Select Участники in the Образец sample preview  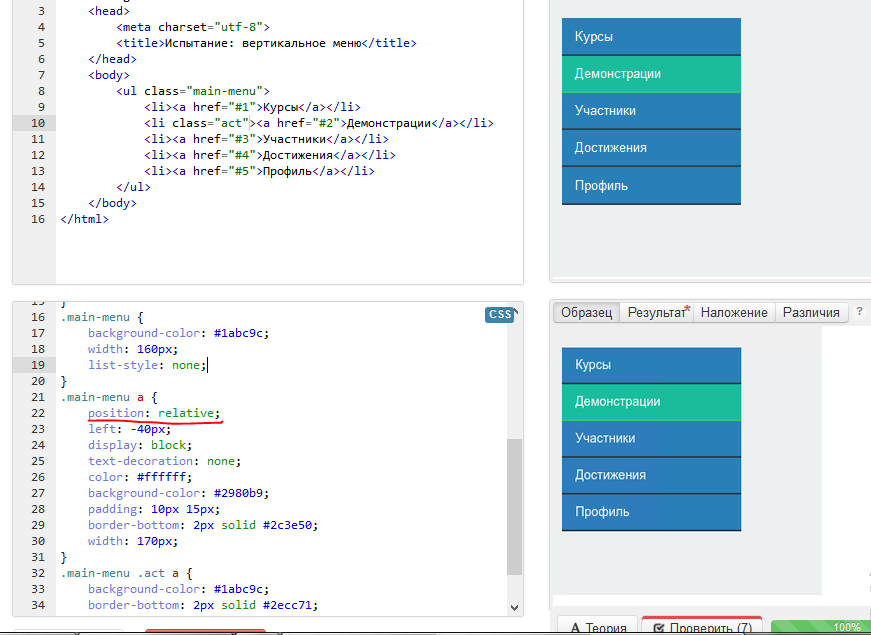coord(651,438)
